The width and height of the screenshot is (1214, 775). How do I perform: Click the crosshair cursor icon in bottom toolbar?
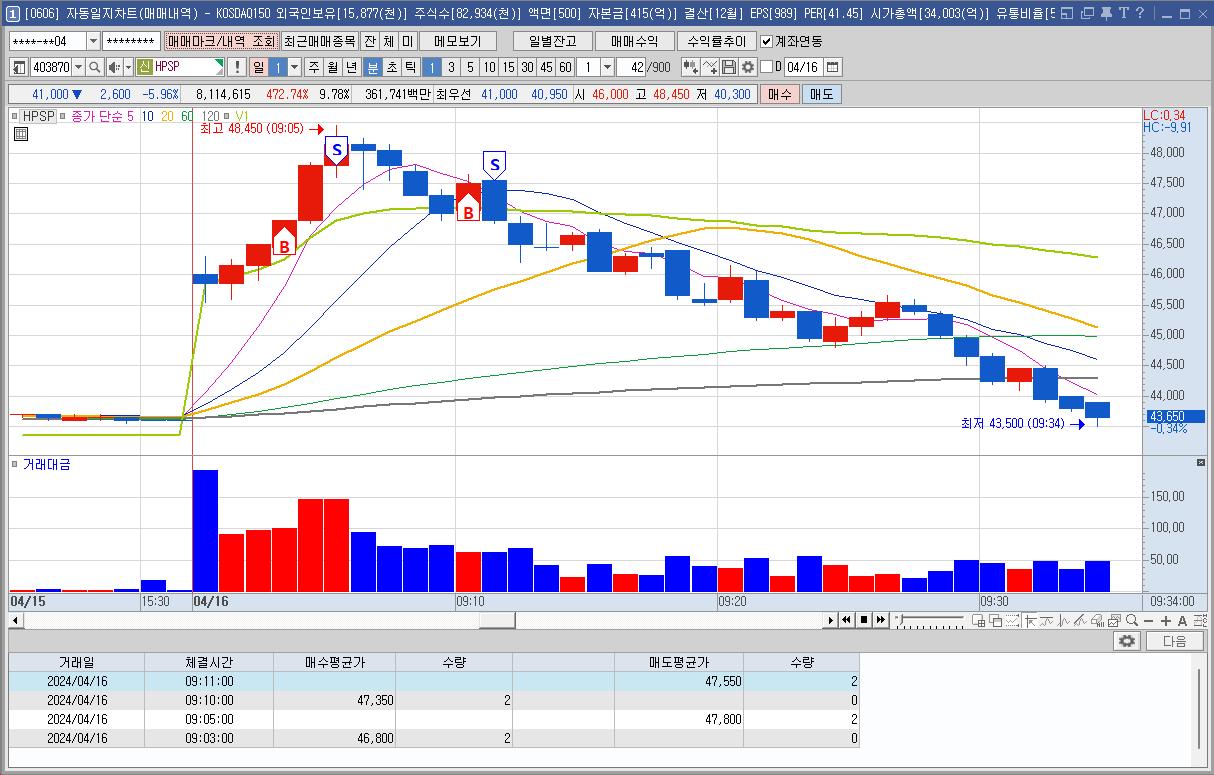tap(1031, 621)
